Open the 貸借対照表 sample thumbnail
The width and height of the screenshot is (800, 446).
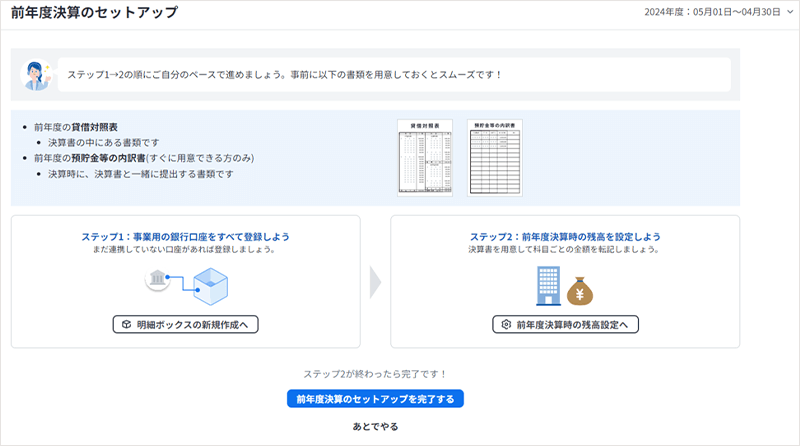pos(425,158)
